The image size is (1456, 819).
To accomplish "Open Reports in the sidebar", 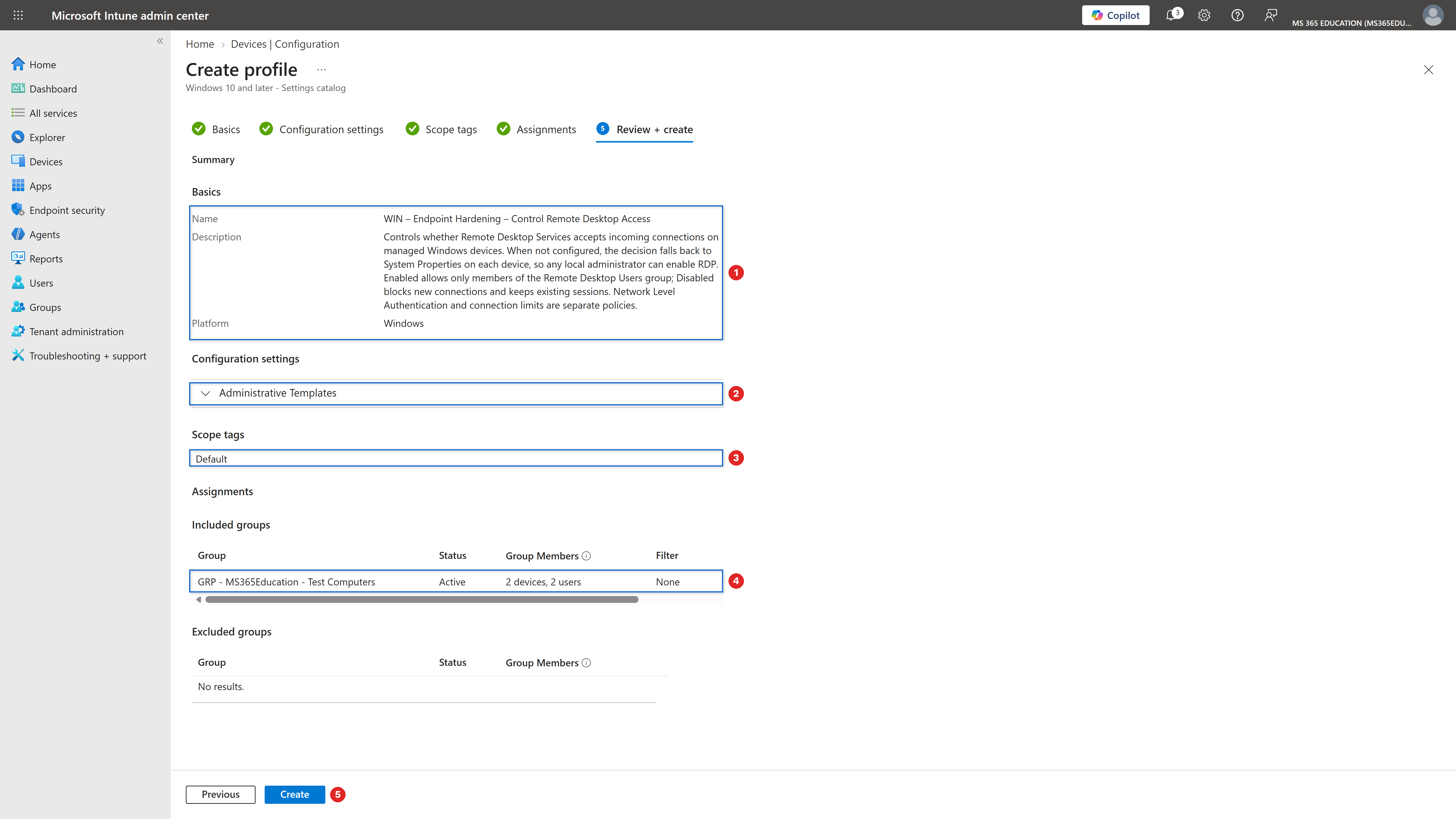I will 46,259.
